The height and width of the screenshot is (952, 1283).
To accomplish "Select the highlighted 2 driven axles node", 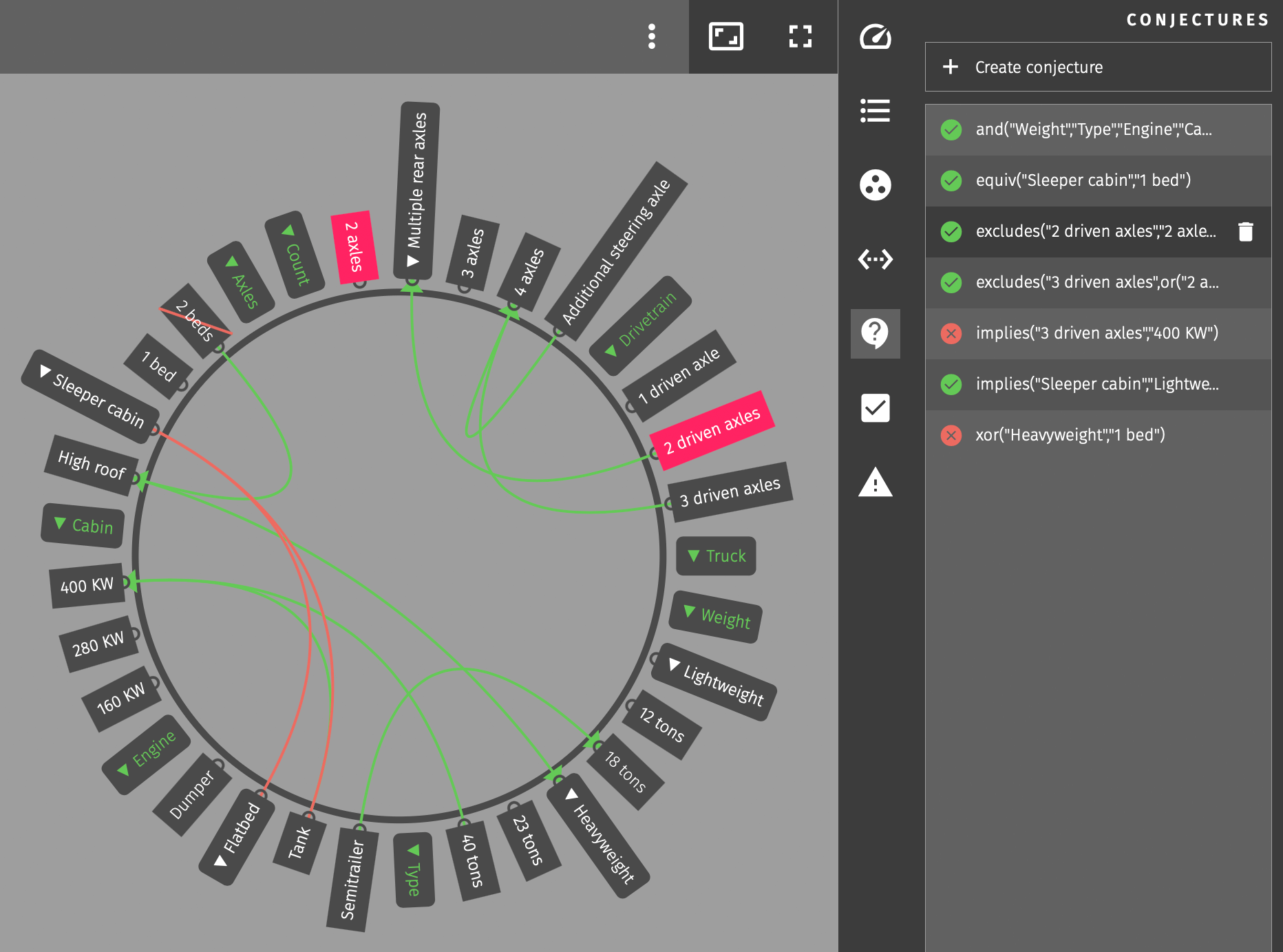I will pos(712,431).
